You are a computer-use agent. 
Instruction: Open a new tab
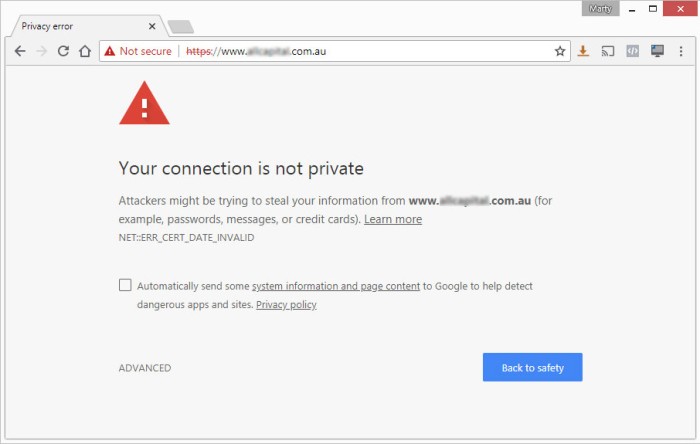180,26
